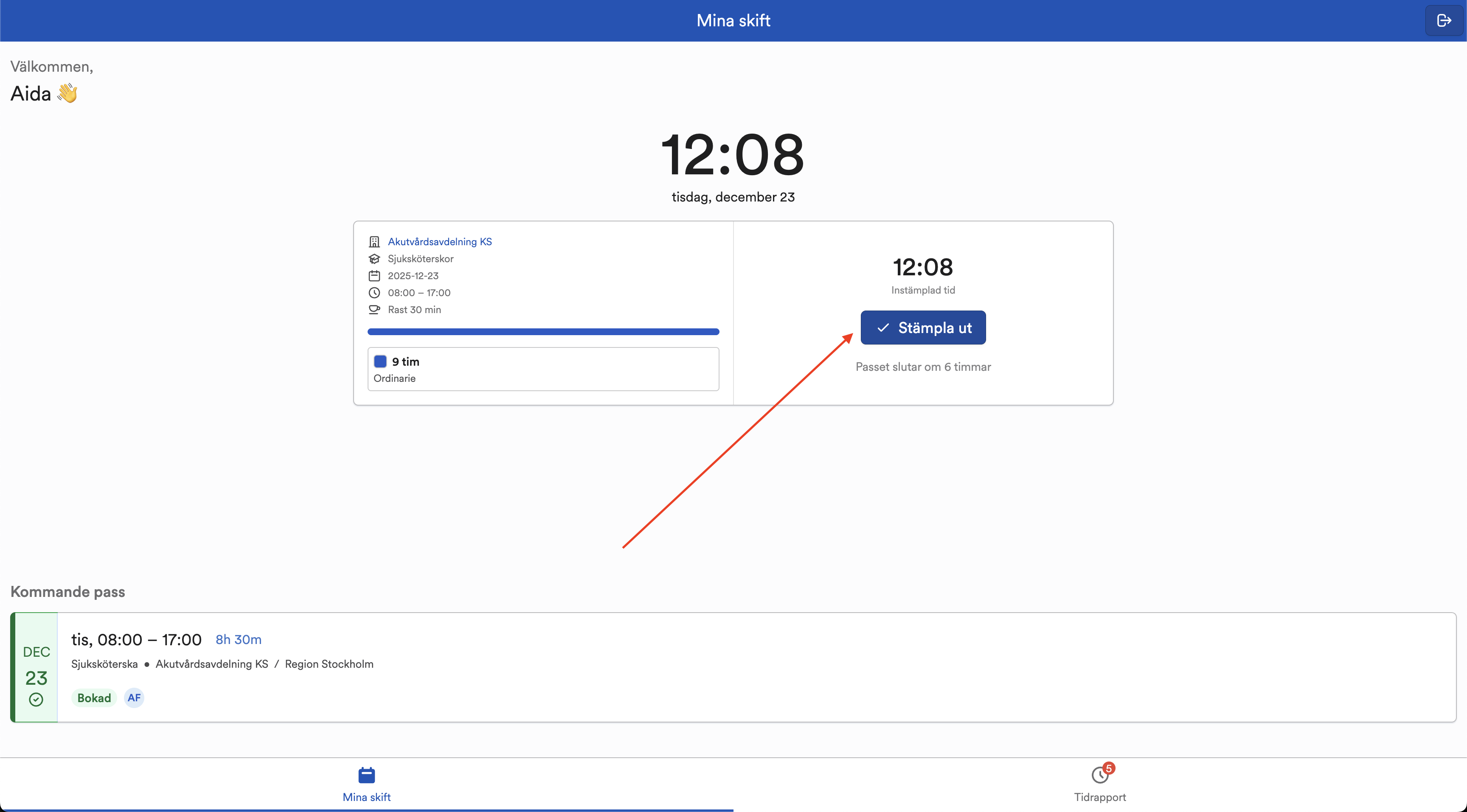The height and width of the screenshot is (812, 1467).
Task: Click the Rast 30 min text
Action: tap(415, 310)
